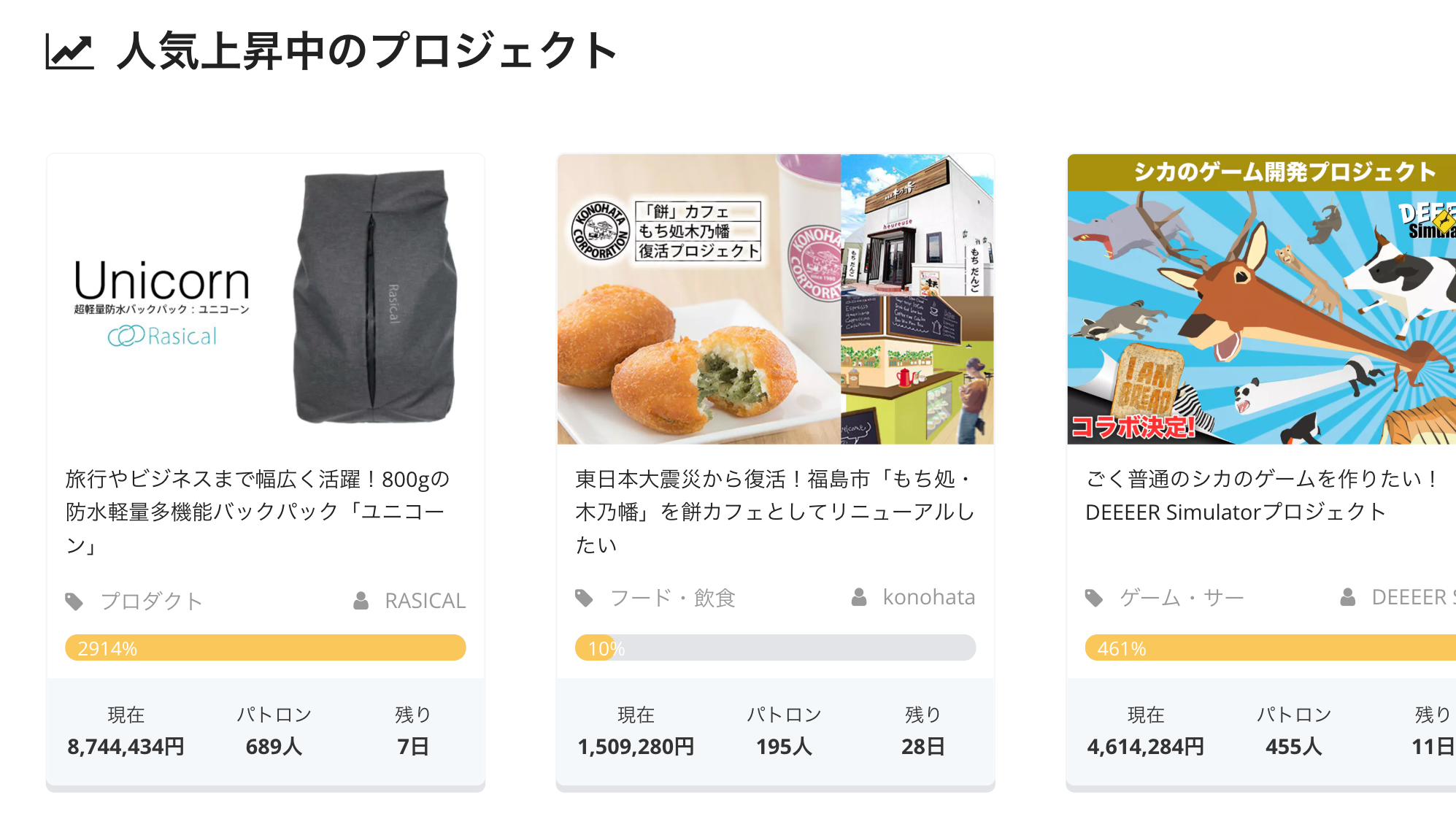
Task: Click the user icon beside RASICAL
Action: click(x=361, y=601)
